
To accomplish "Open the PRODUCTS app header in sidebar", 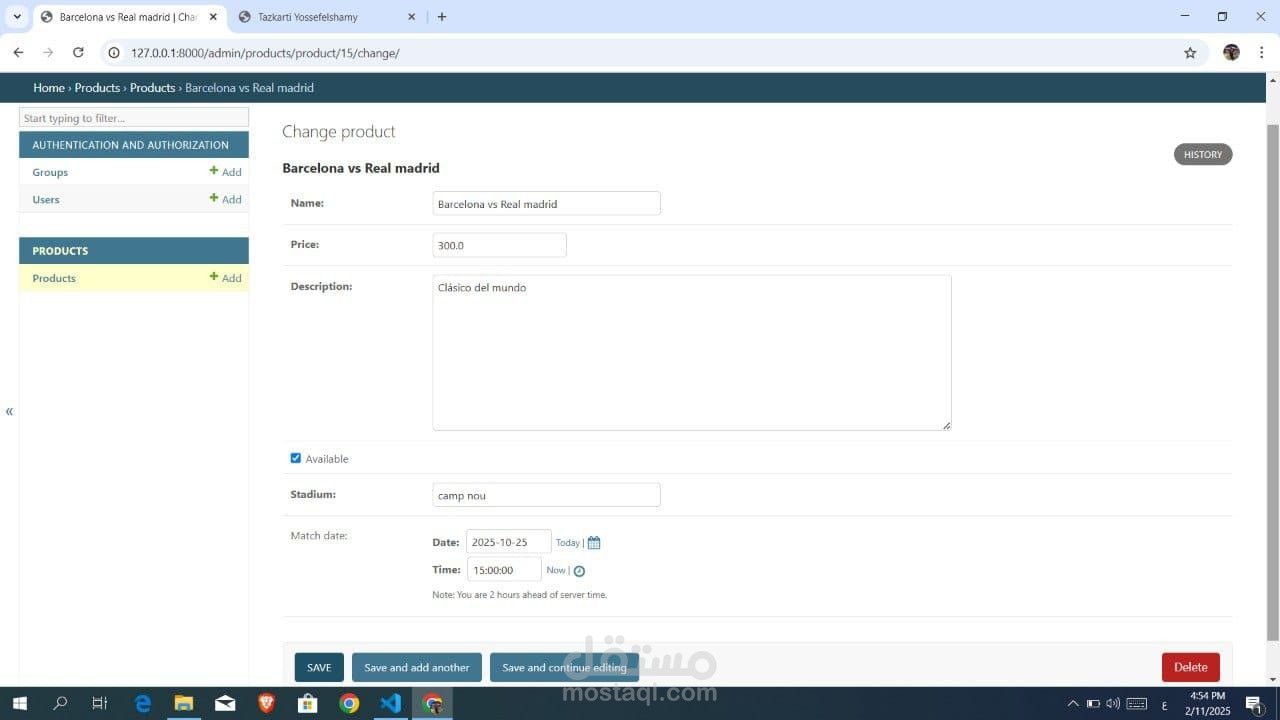I will click(x=60, y=251).
